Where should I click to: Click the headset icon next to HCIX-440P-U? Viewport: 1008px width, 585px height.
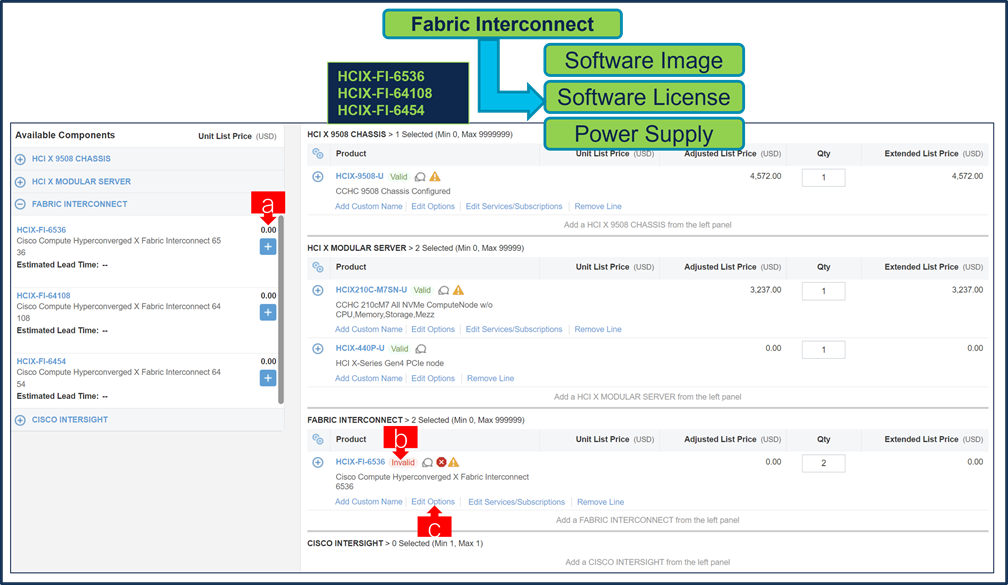(x=421, y=349)
